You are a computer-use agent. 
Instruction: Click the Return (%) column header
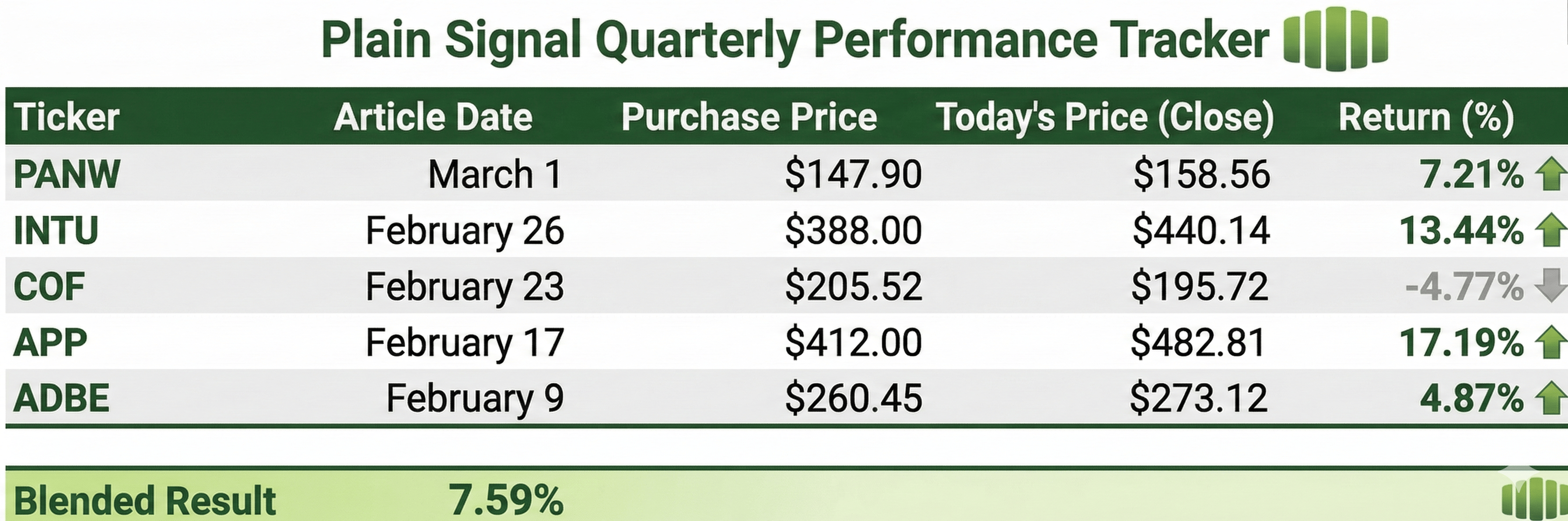1426,116
